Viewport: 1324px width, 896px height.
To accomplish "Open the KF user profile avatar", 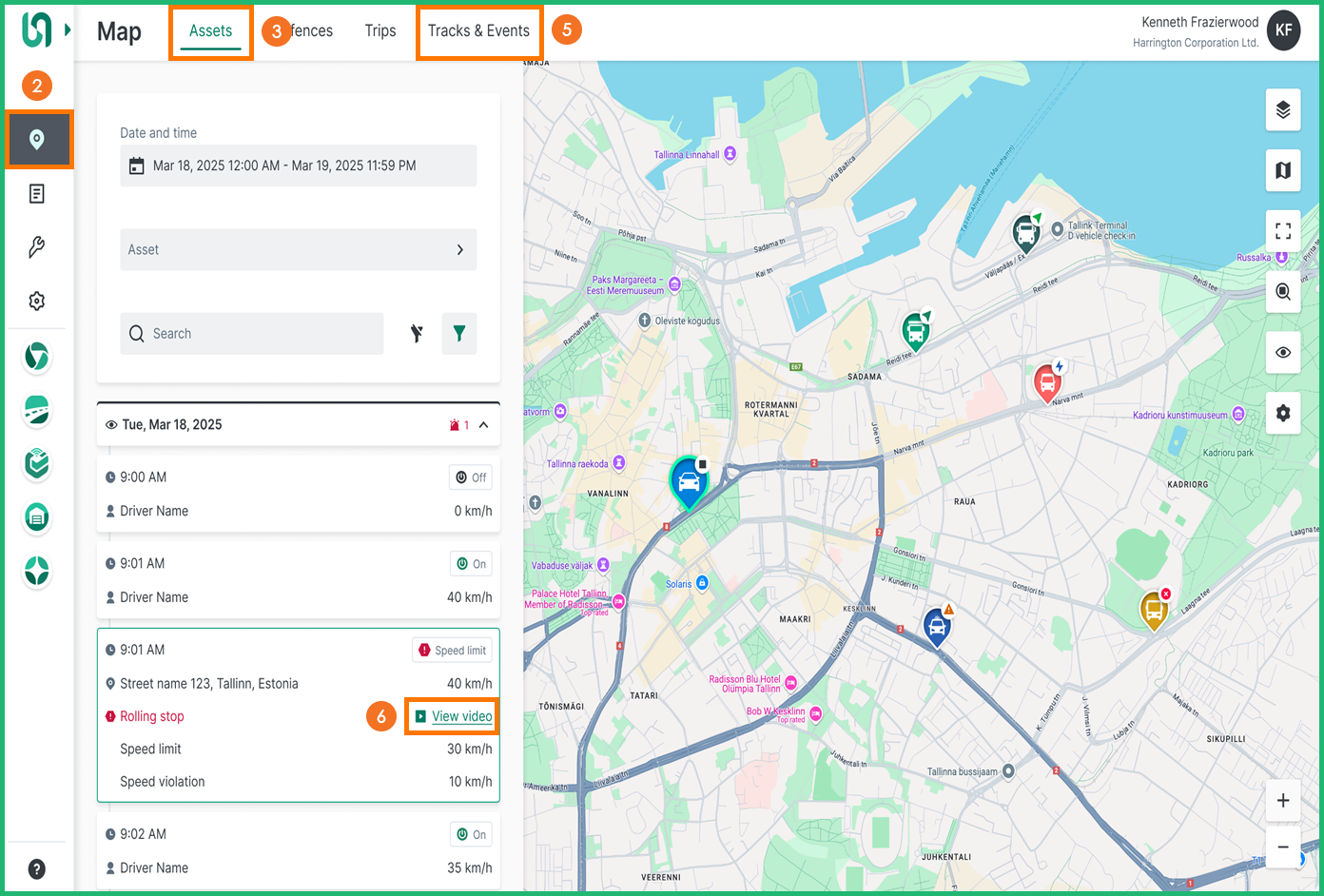I will pos(1283,30).
